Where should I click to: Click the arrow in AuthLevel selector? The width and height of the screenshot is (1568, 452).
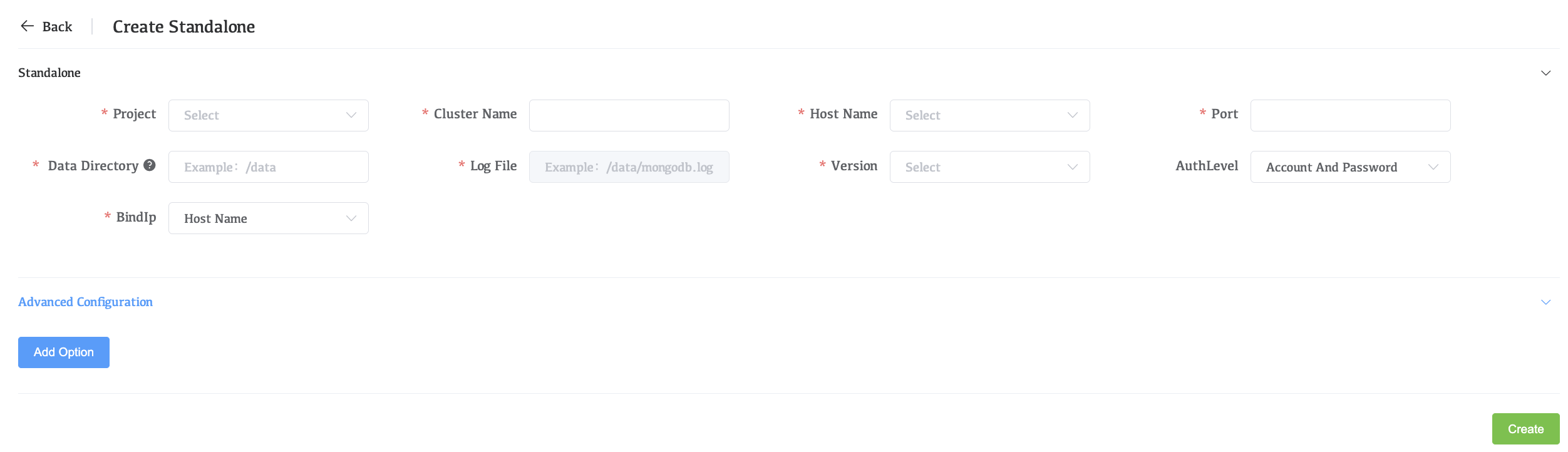click(1433, 167)
